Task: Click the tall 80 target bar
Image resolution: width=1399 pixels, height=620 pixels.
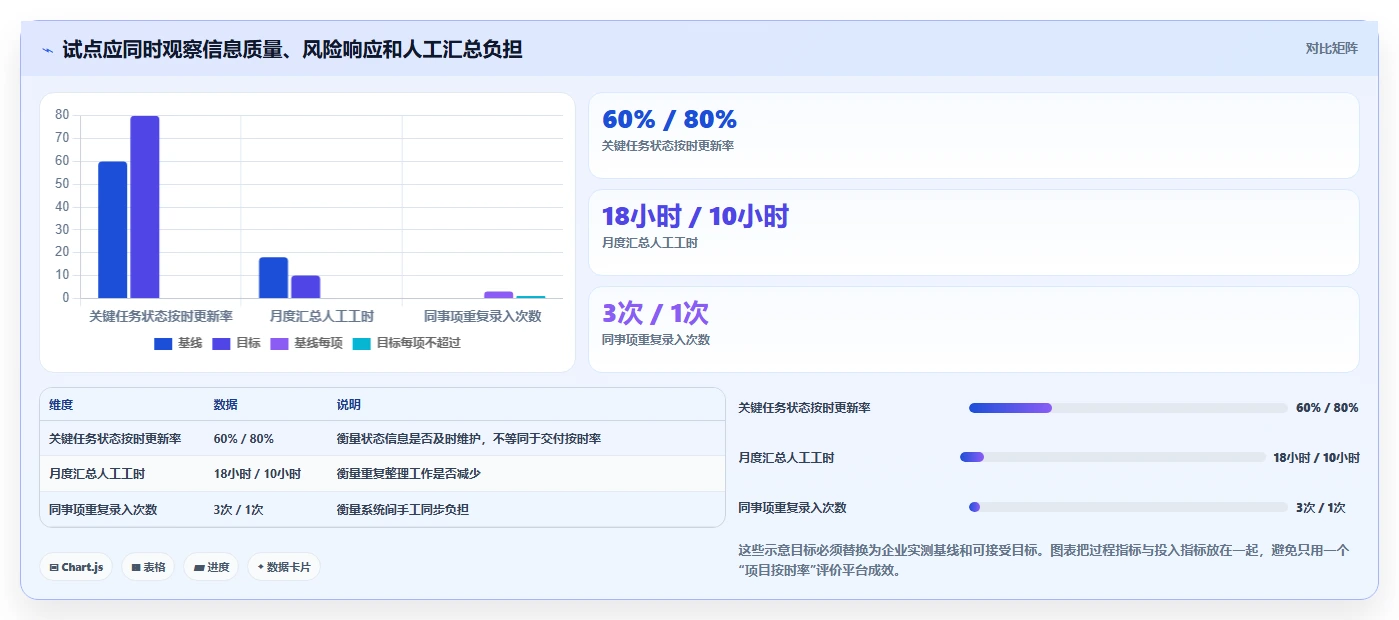Action: 145,207
